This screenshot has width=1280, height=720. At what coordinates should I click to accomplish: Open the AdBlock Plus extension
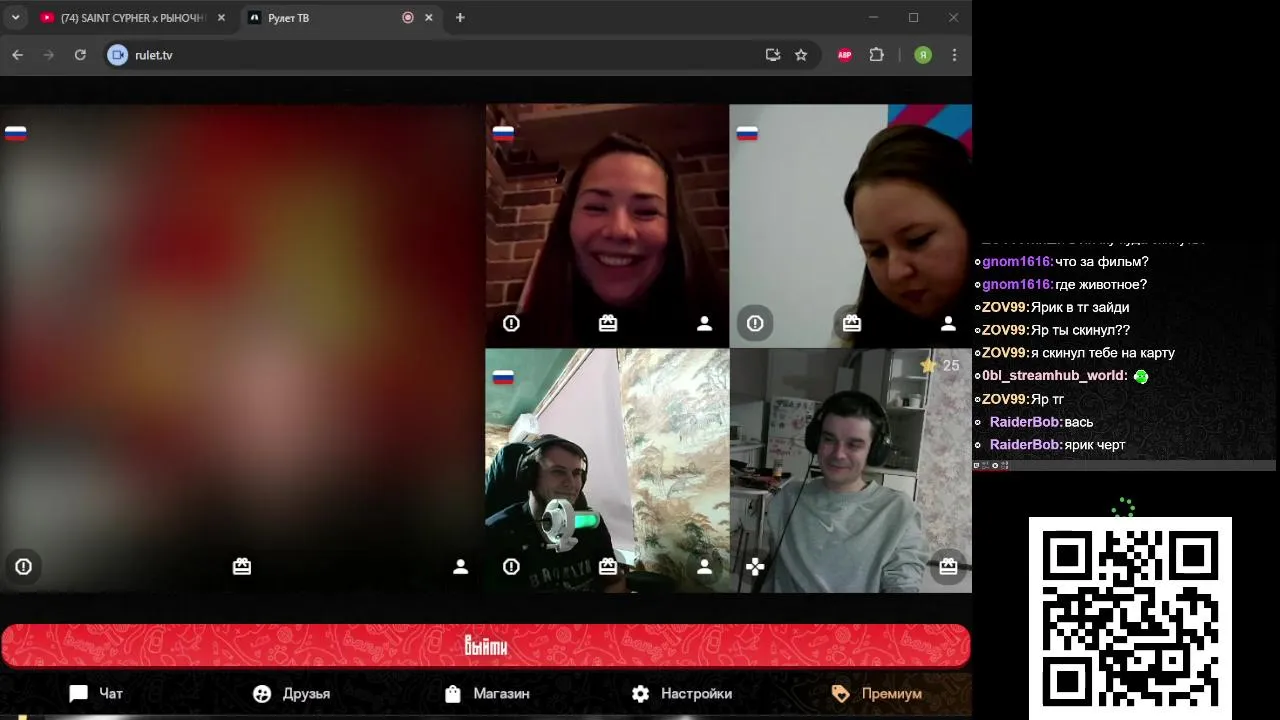coord(845,55)
